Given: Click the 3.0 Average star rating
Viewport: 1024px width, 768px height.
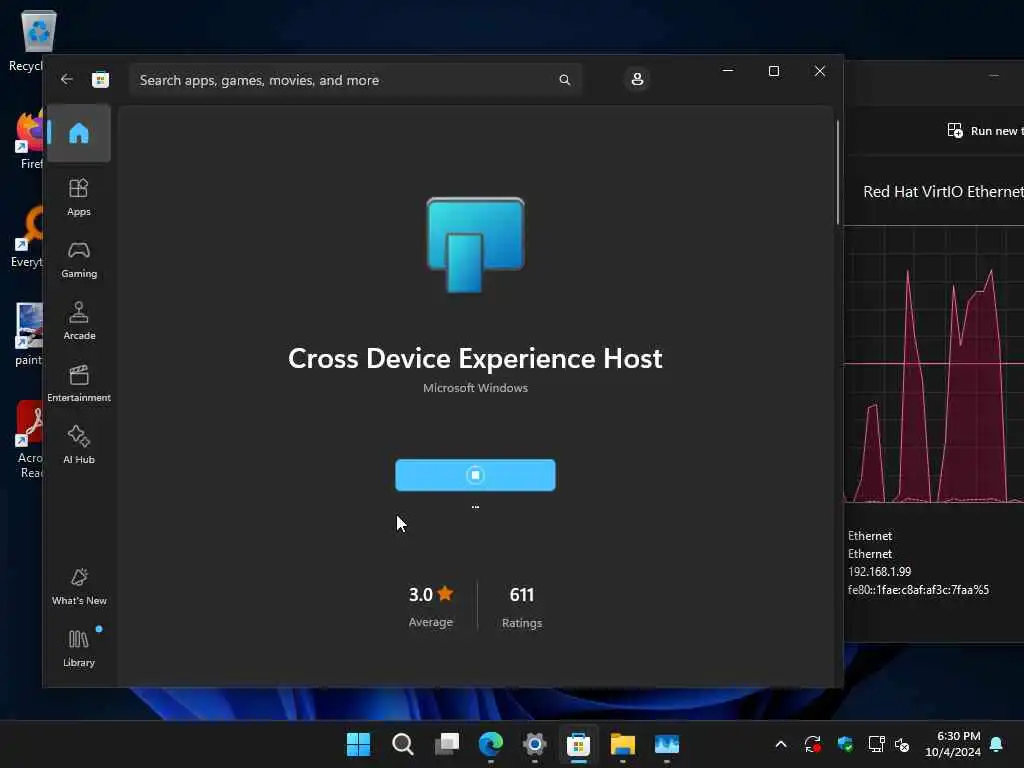Looking at the screenshot, I should 431,606.
